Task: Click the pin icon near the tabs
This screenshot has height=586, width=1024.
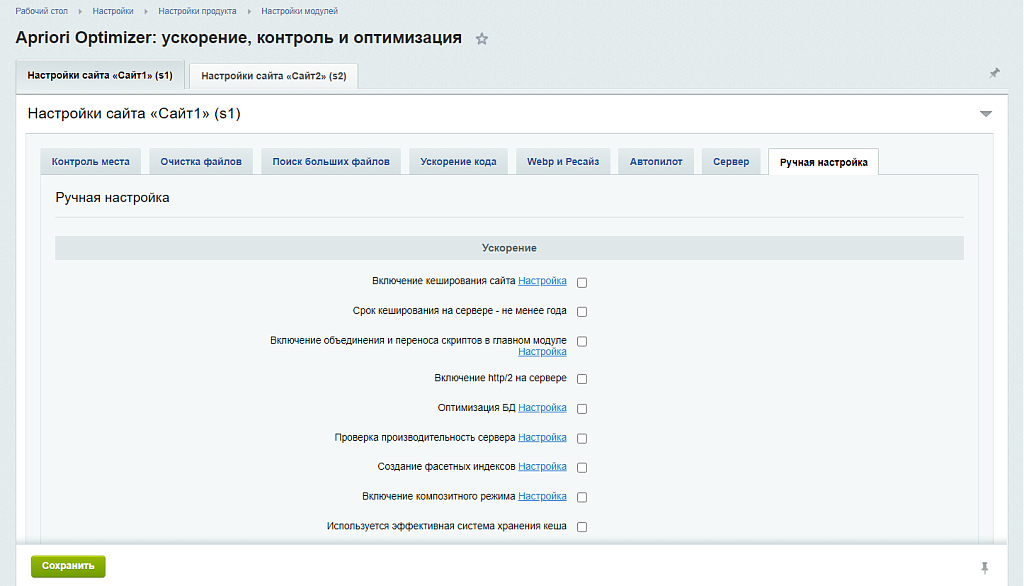Action: pyautogui.click(x=994, y=73)
